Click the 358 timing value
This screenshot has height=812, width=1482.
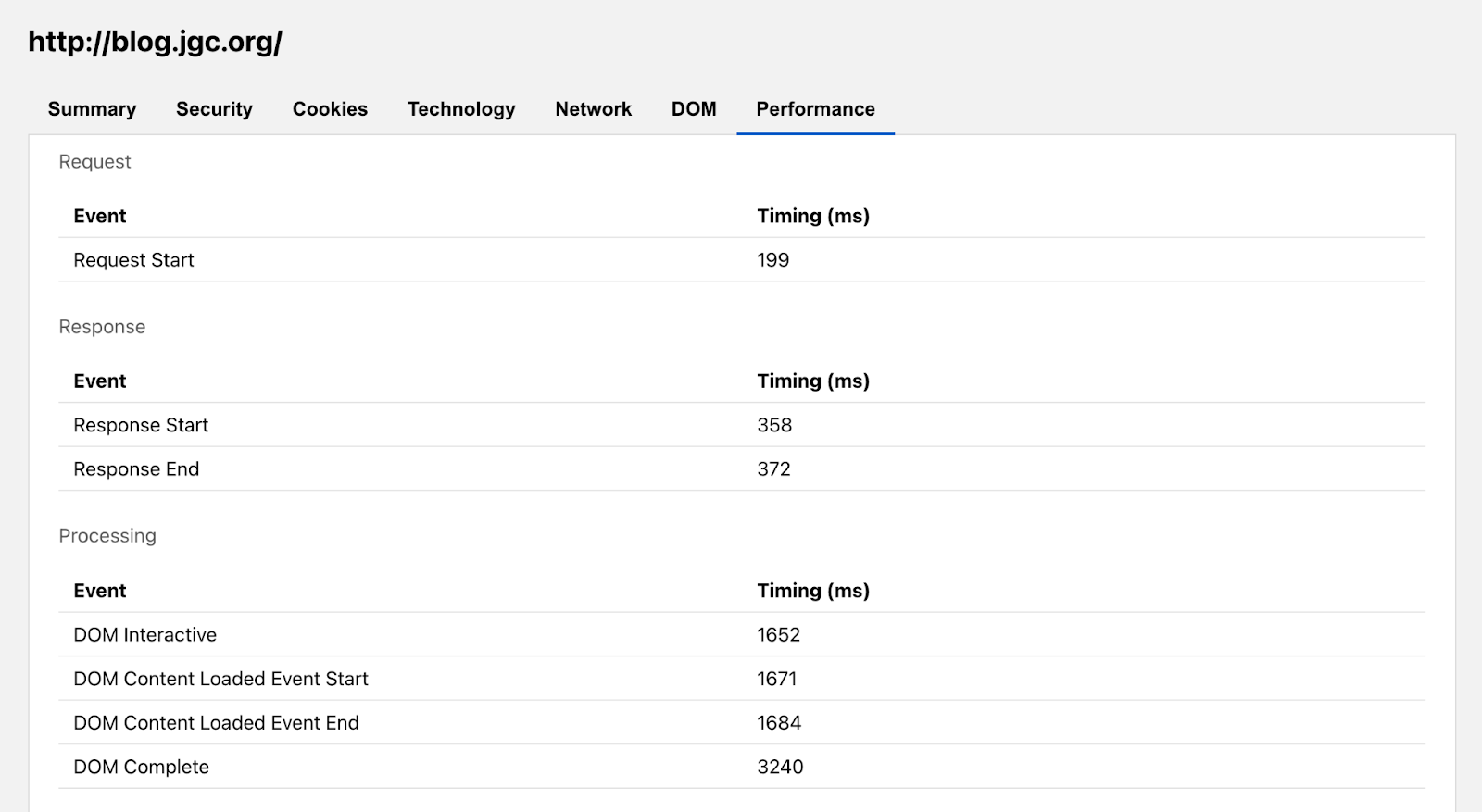click(774, 425)
